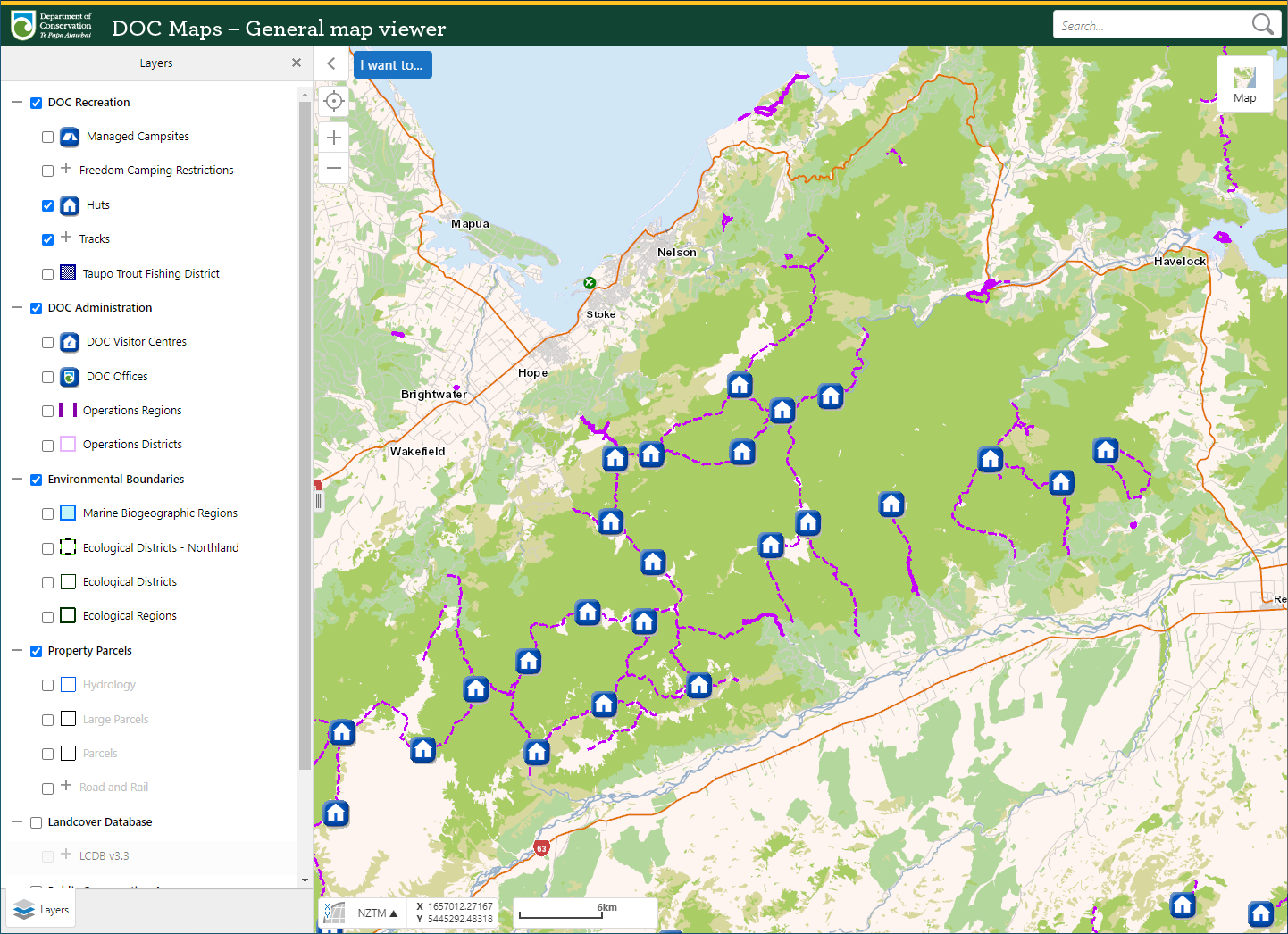The height and width of the screenshot is (934, 1288).
Task: Click in the Search input field
Action: click(x=1152, y=25)
